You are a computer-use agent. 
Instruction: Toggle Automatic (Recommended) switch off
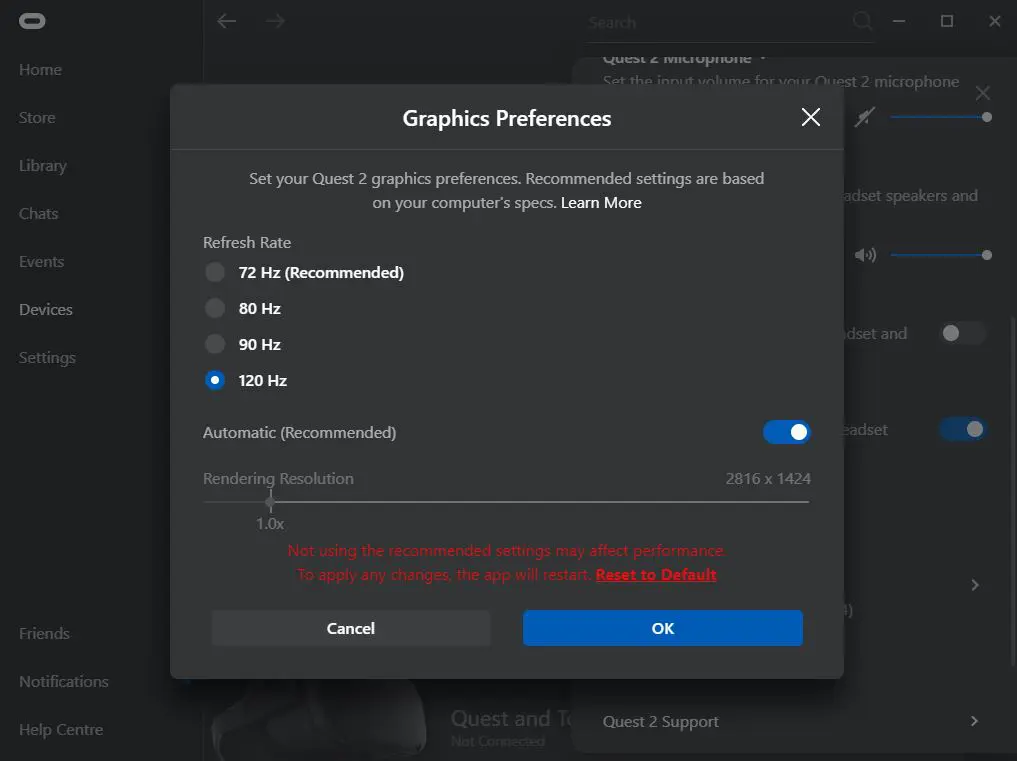pyautogui.click(x=787, y=432)
